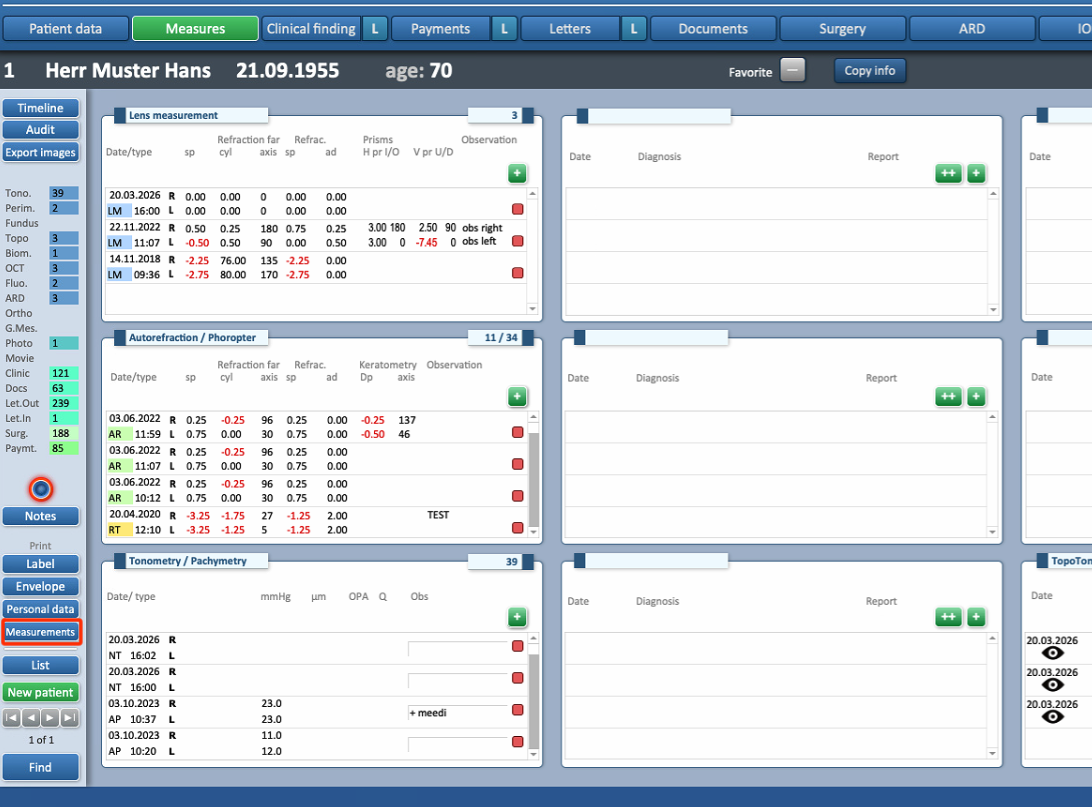Delete lens measurement from 14.11.2018
The image size is (1092, 807).
point(517,273)
